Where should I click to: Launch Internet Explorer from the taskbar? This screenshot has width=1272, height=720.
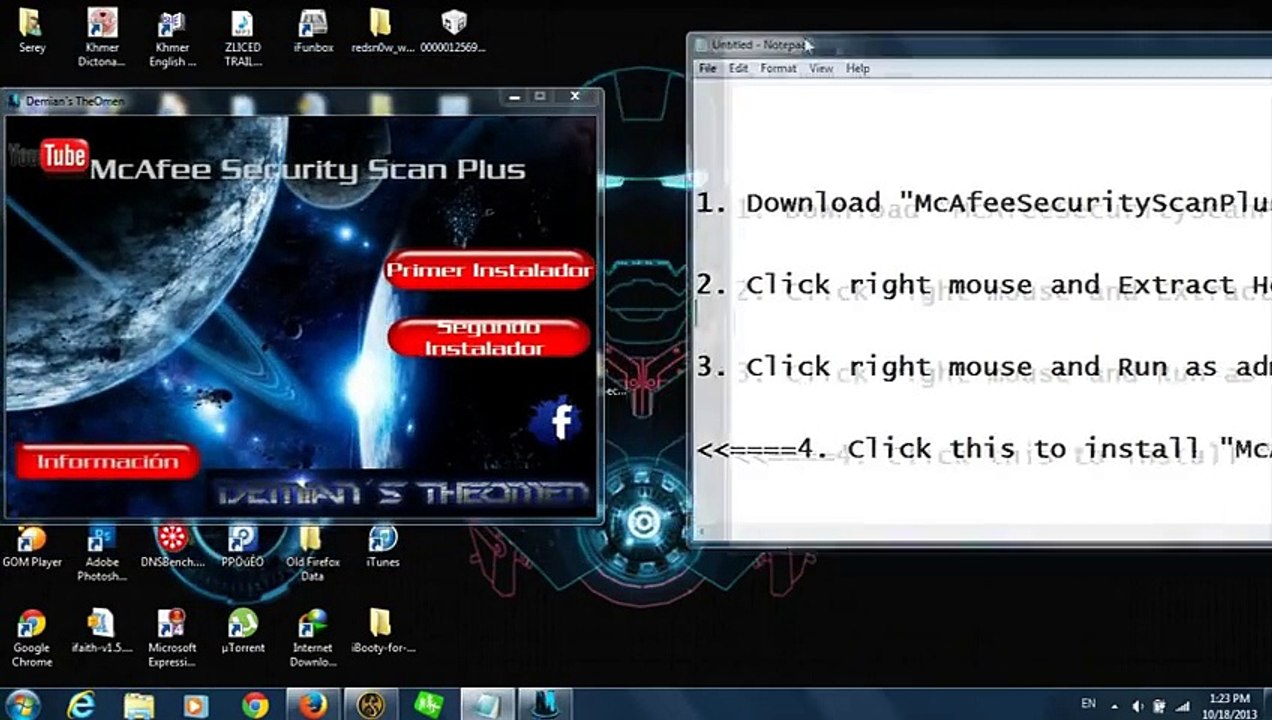pos(81,705)
